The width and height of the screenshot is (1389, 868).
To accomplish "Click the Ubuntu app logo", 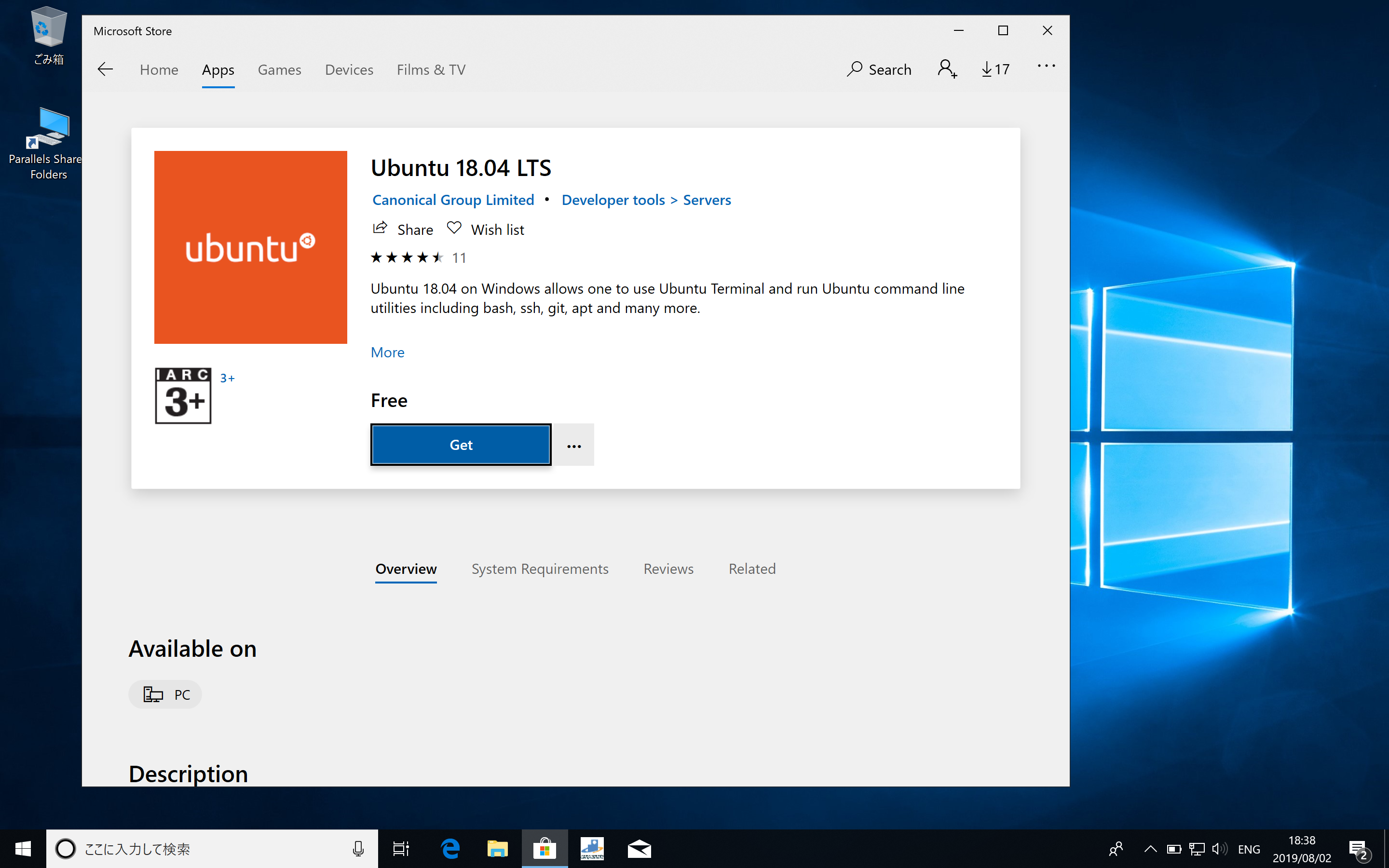I will 250,247.
